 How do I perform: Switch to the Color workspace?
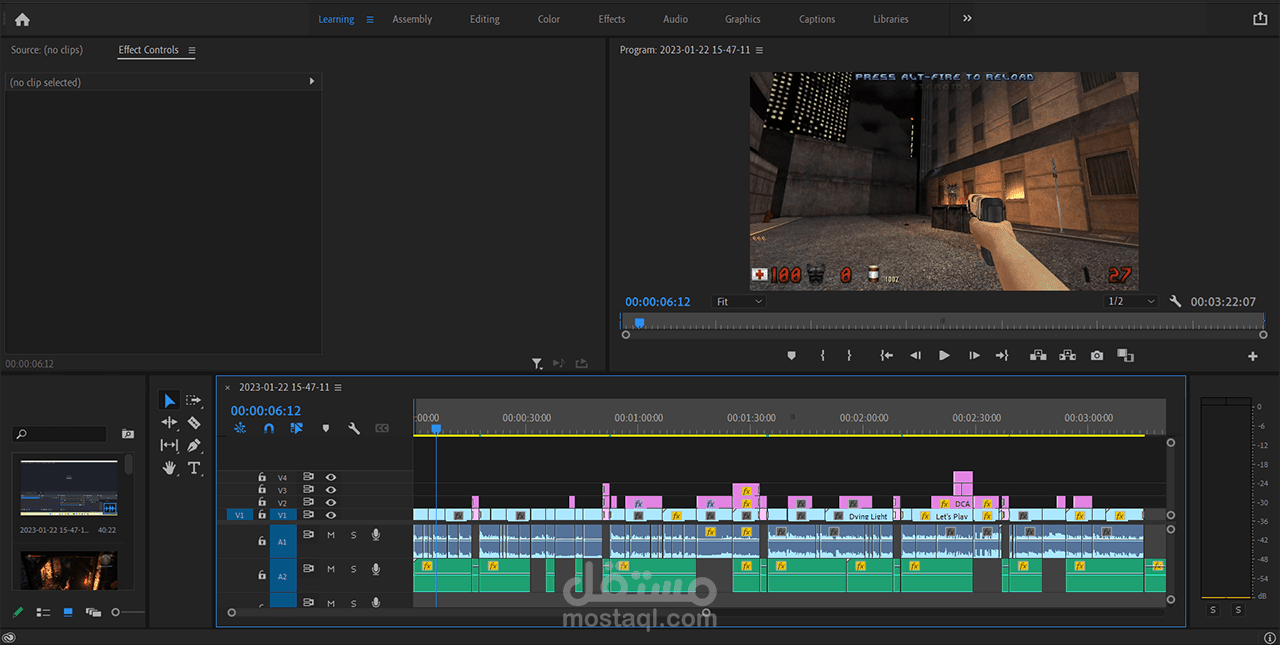[x=549, y=19]
